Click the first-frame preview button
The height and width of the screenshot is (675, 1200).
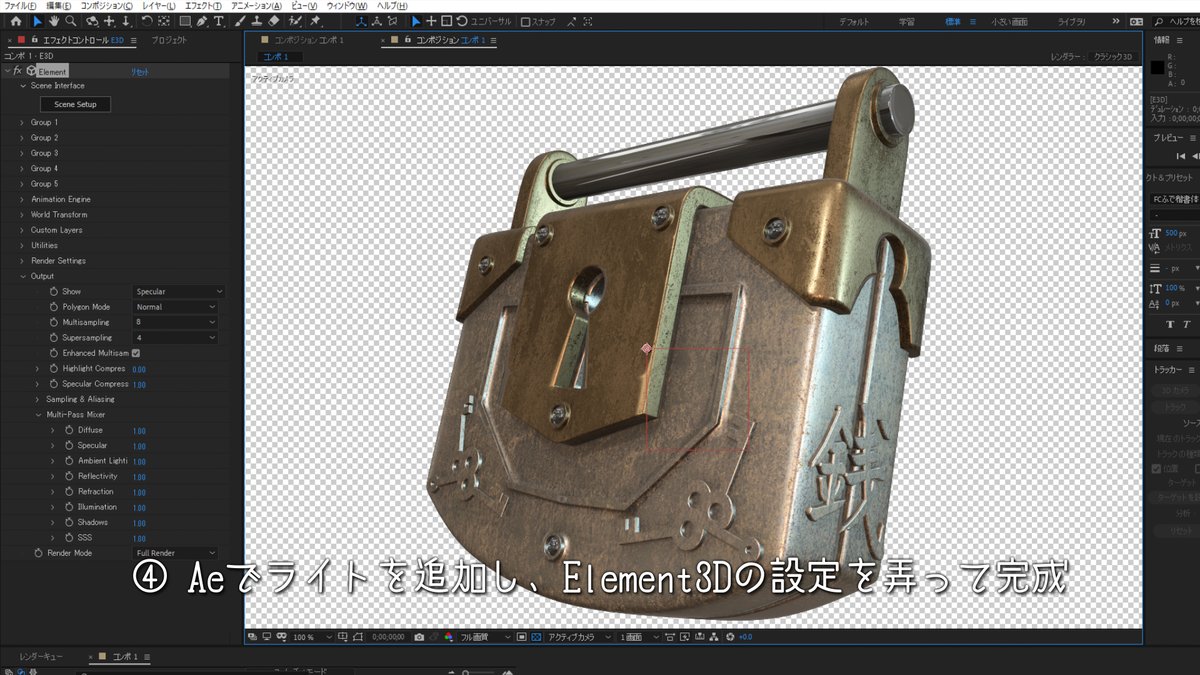[x=1181, y=156]
